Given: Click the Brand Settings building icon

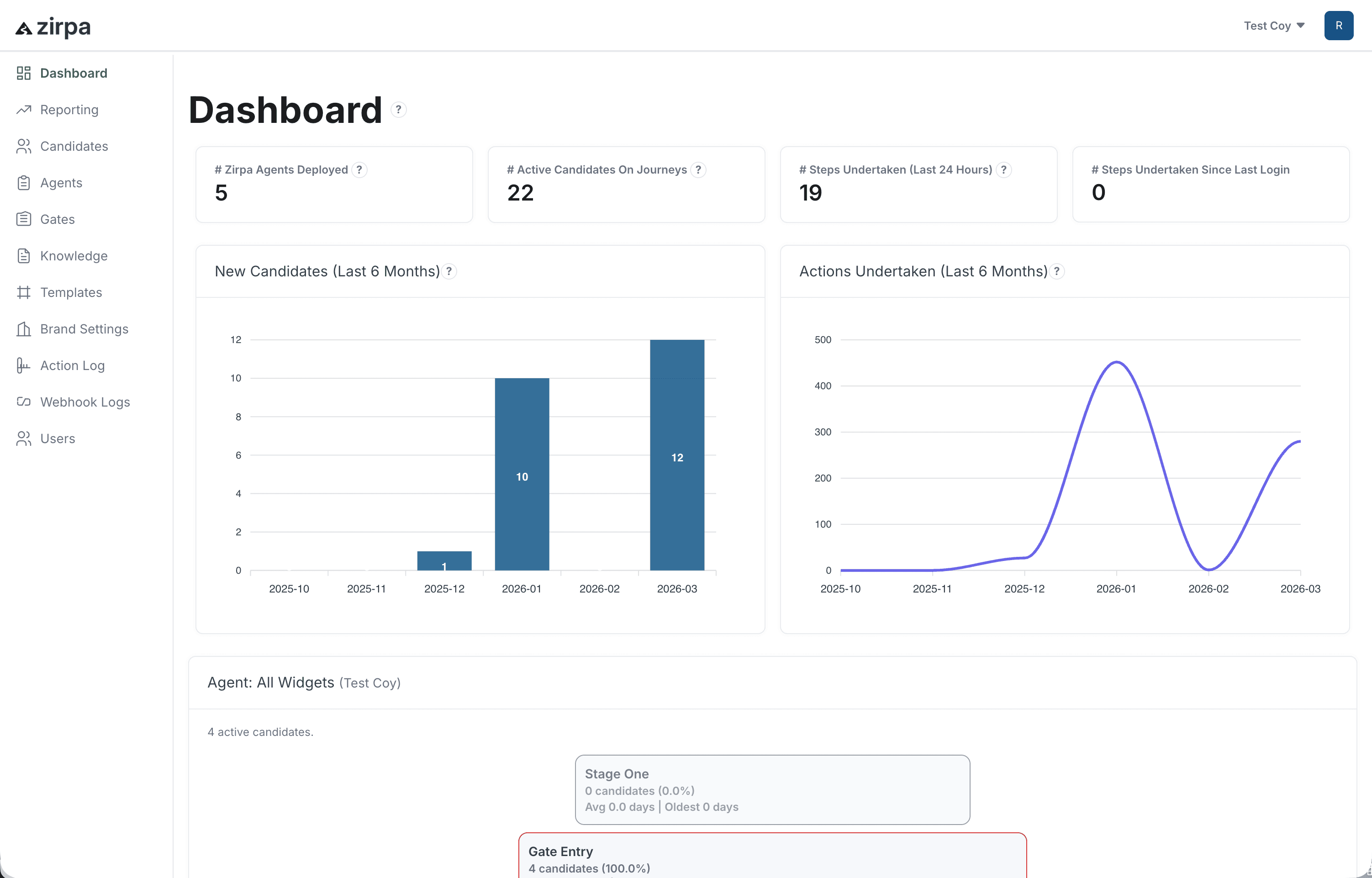Looking at the screenshot, I should coord(23,329).
